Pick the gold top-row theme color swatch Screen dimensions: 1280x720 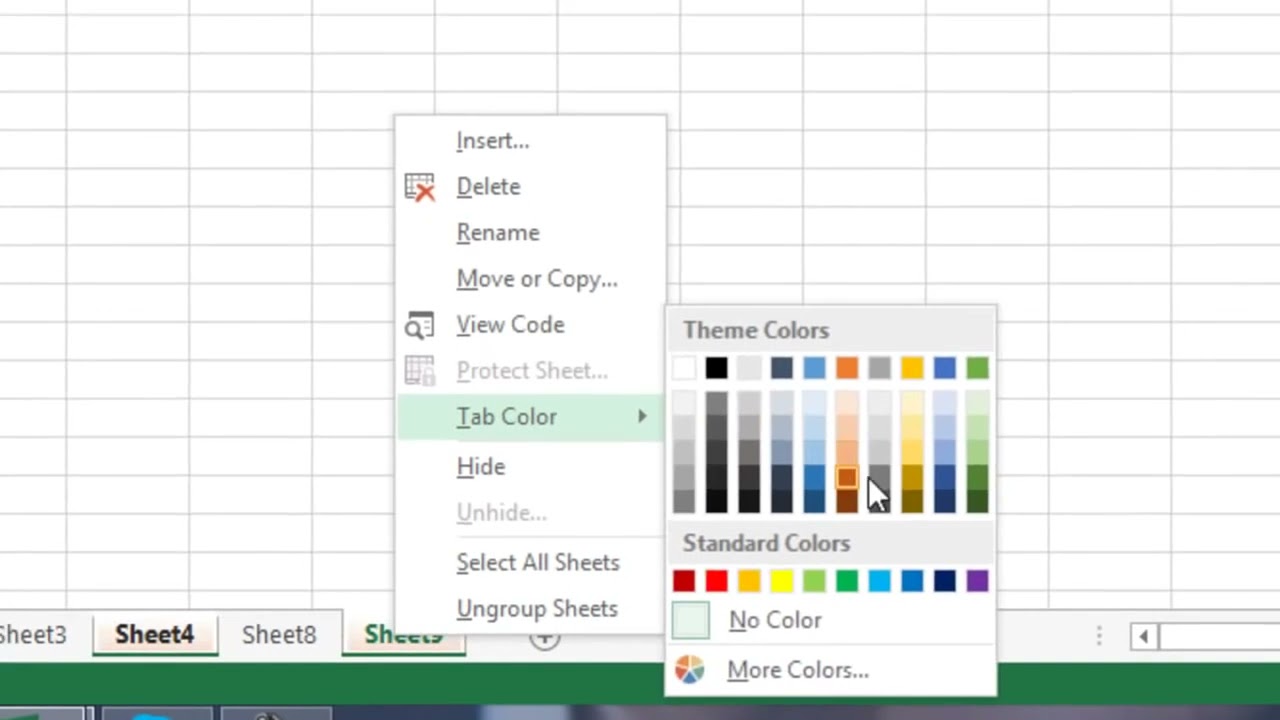pyautogui.click(x=912, y=368)
